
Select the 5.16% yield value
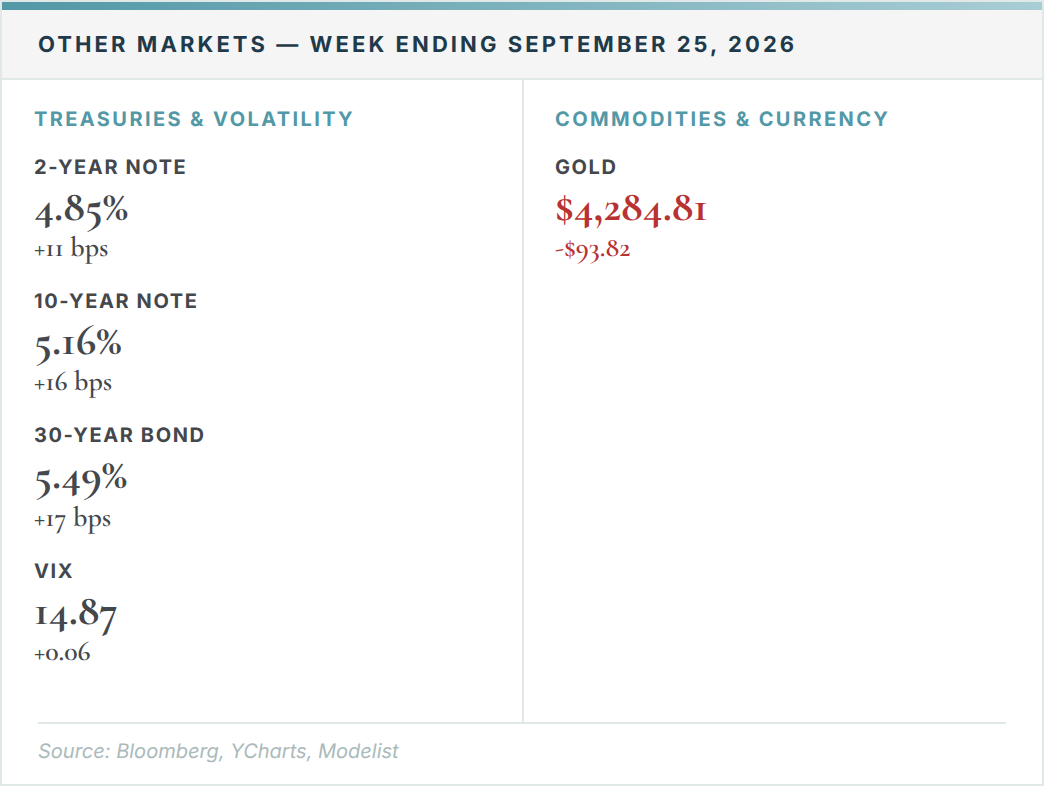pos(78,344)
